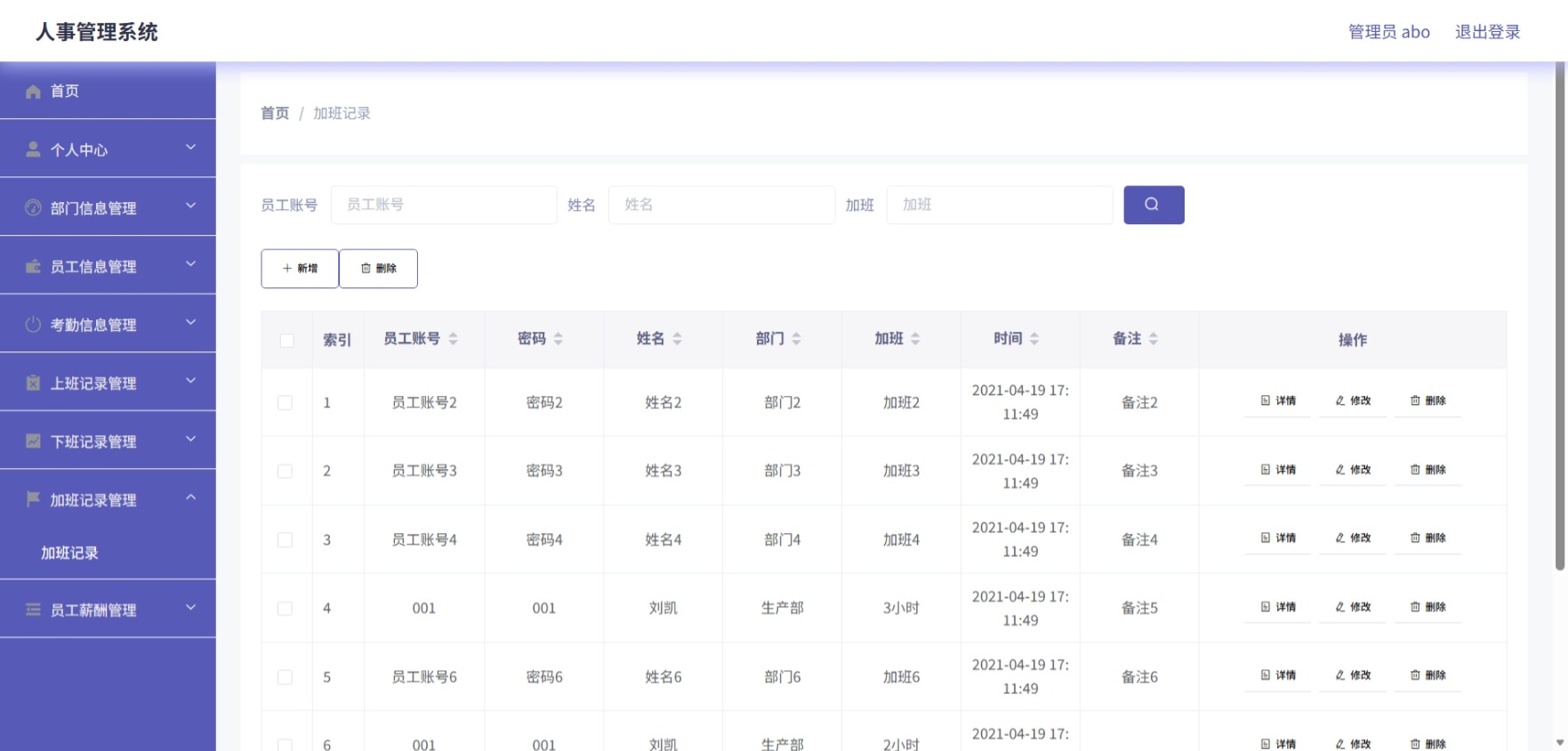1568x751 pixels.
Task: Go to 首页 via breadcrumb
Action: [275, 113]
